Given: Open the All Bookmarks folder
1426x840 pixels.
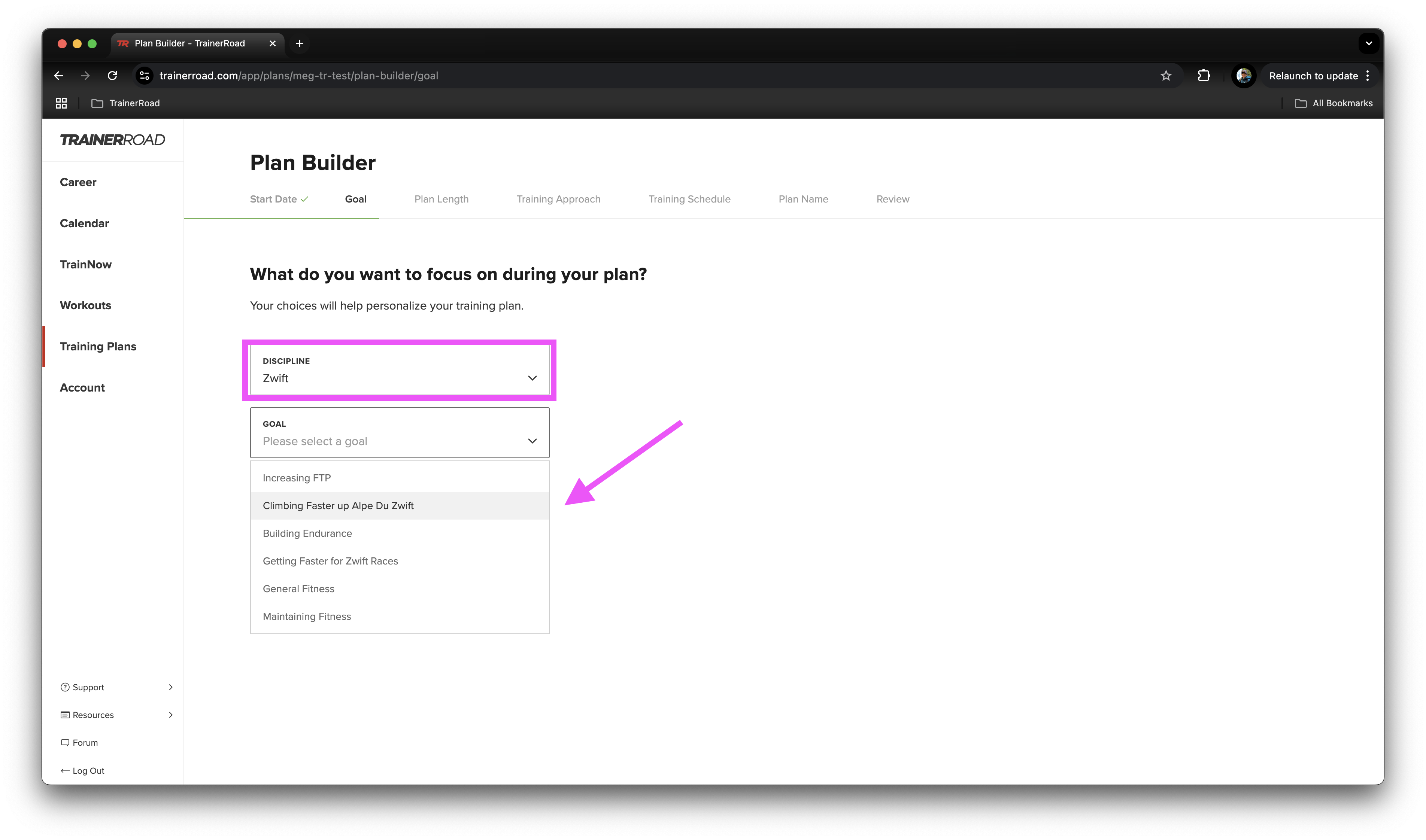Looking at the screenshot, I should pos(1333,103).
